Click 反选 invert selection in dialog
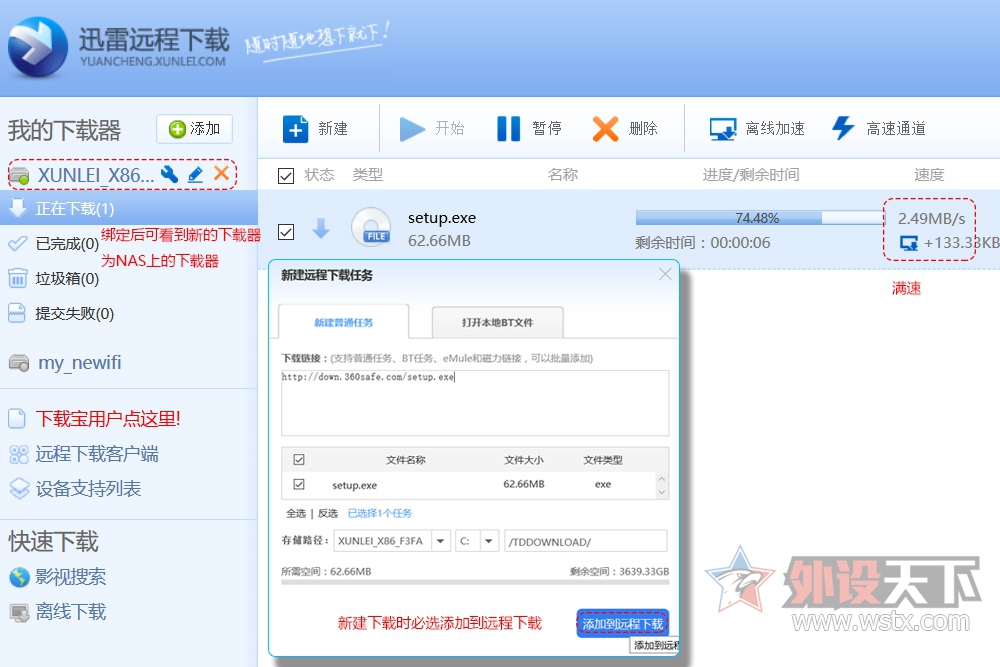Viewport: 1000px width, 667px height. [x=328, y=513]
